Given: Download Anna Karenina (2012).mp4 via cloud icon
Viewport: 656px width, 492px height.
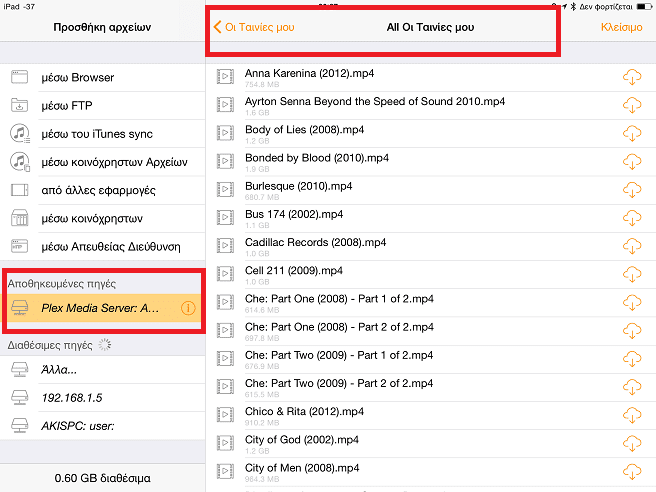Looking at the screenshot, I should (632, 77).
